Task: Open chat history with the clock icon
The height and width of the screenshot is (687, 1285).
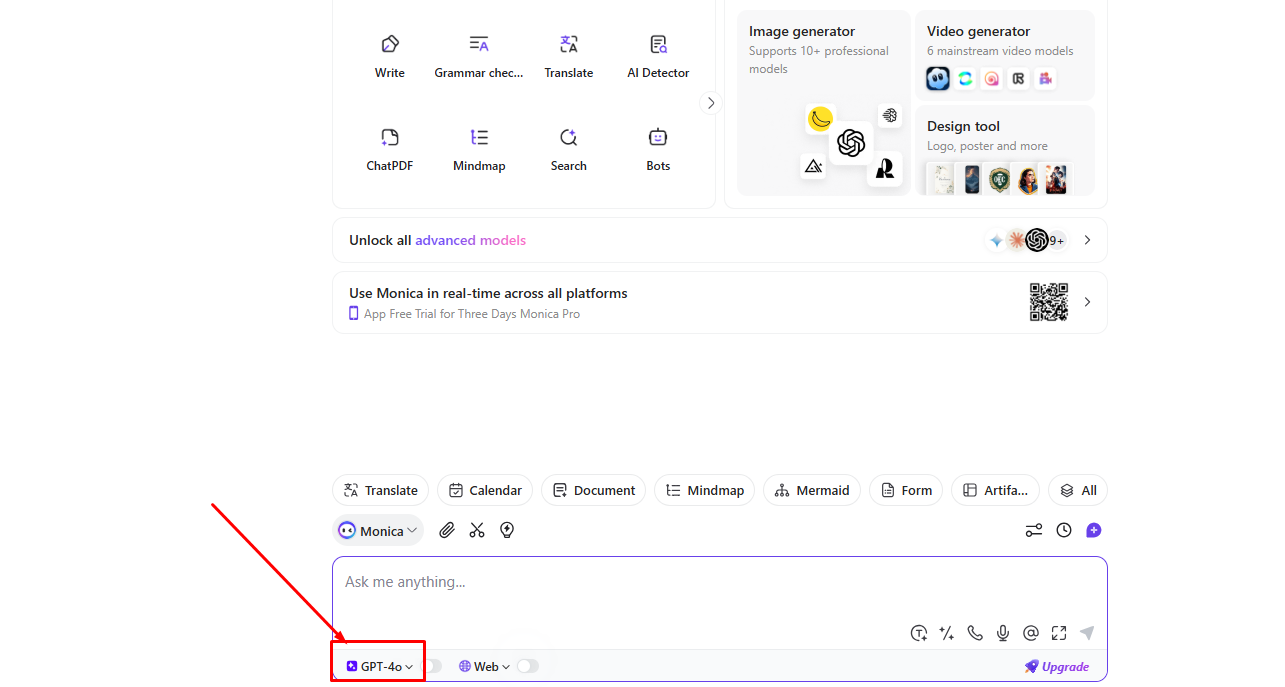Action: 1063,530
